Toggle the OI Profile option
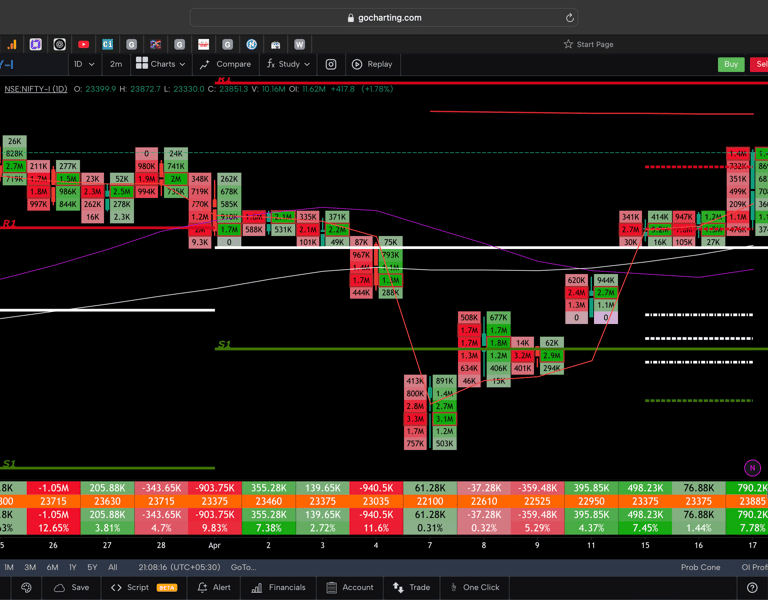This screenshot has width=768, height=600. pos(754,567)
